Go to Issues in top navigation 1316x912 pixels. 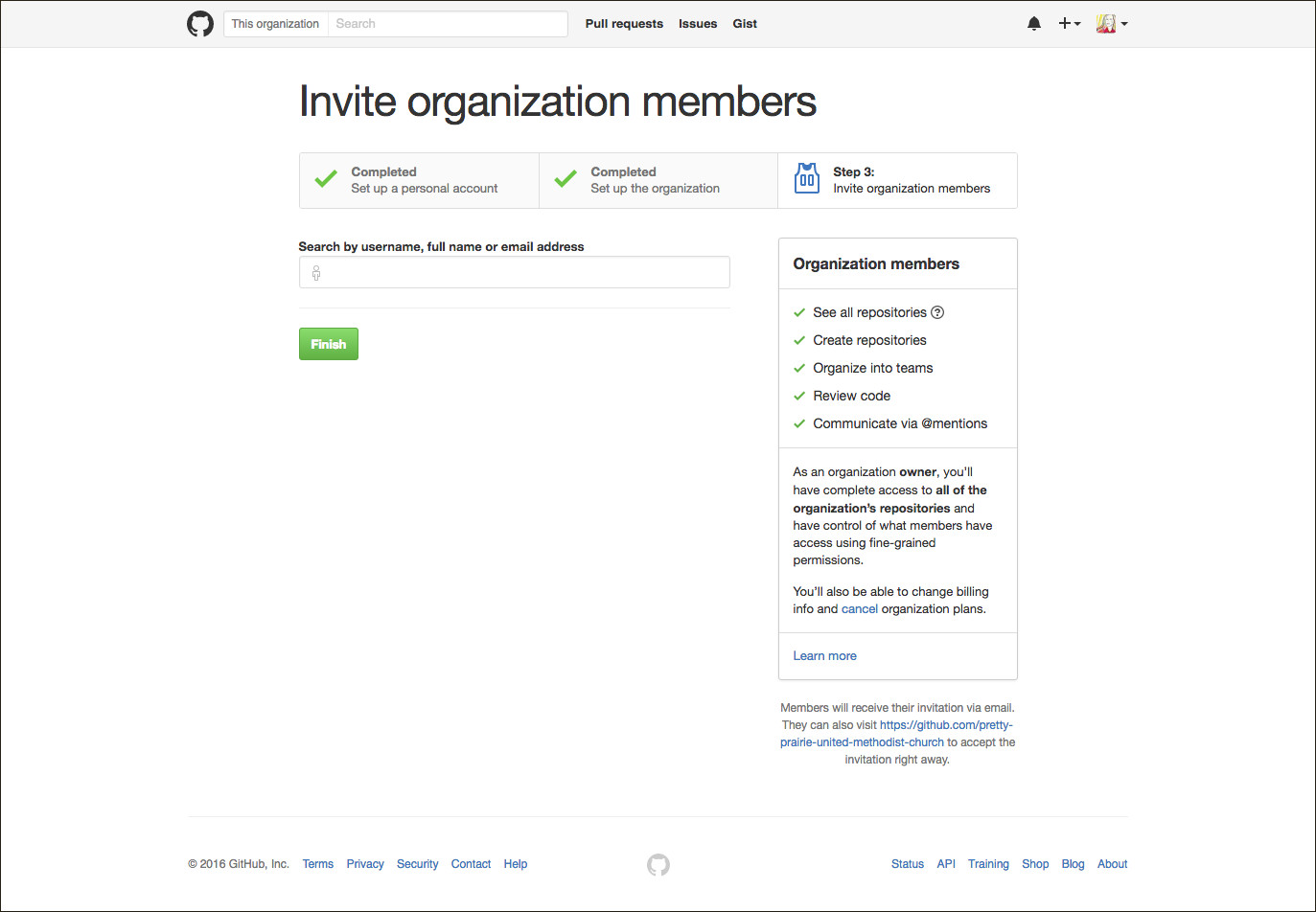[697, 24]
